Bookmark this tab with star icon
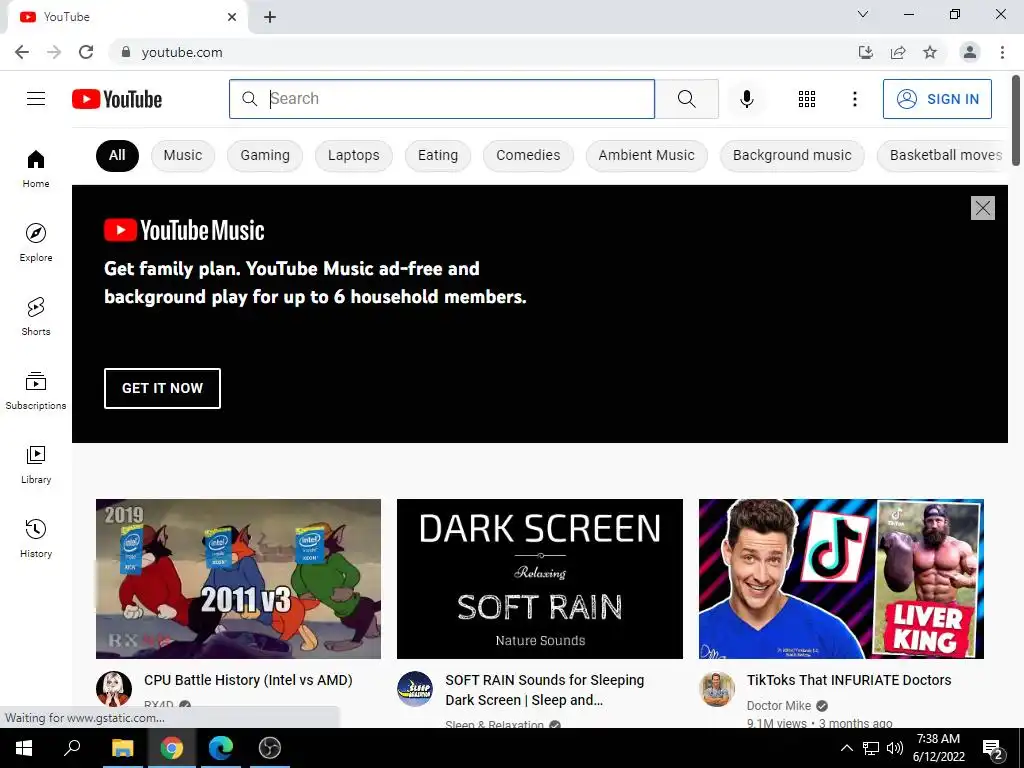This screenshot has height=768, width=1024. tap(930, 52)
